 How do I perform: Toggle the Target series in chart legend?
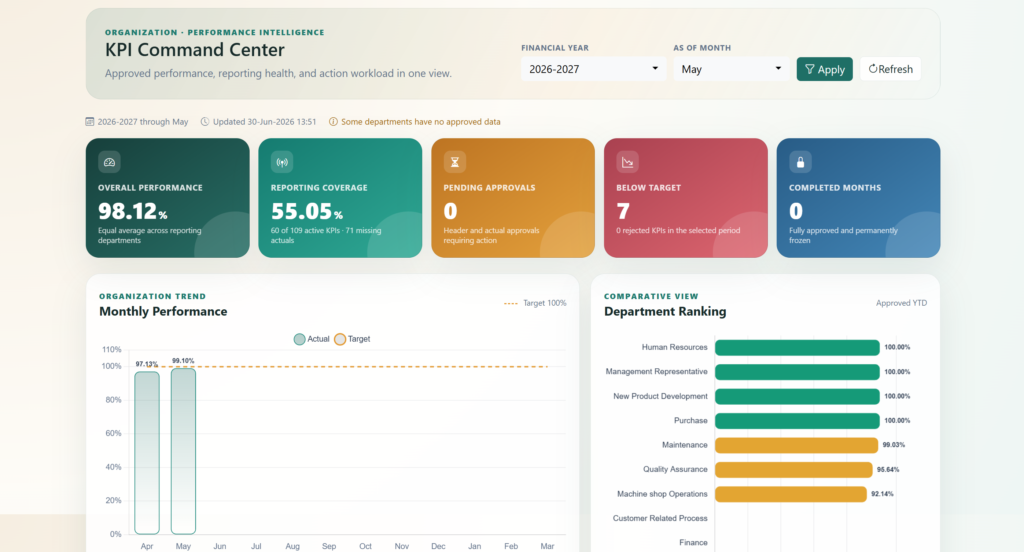pos(352,339)
